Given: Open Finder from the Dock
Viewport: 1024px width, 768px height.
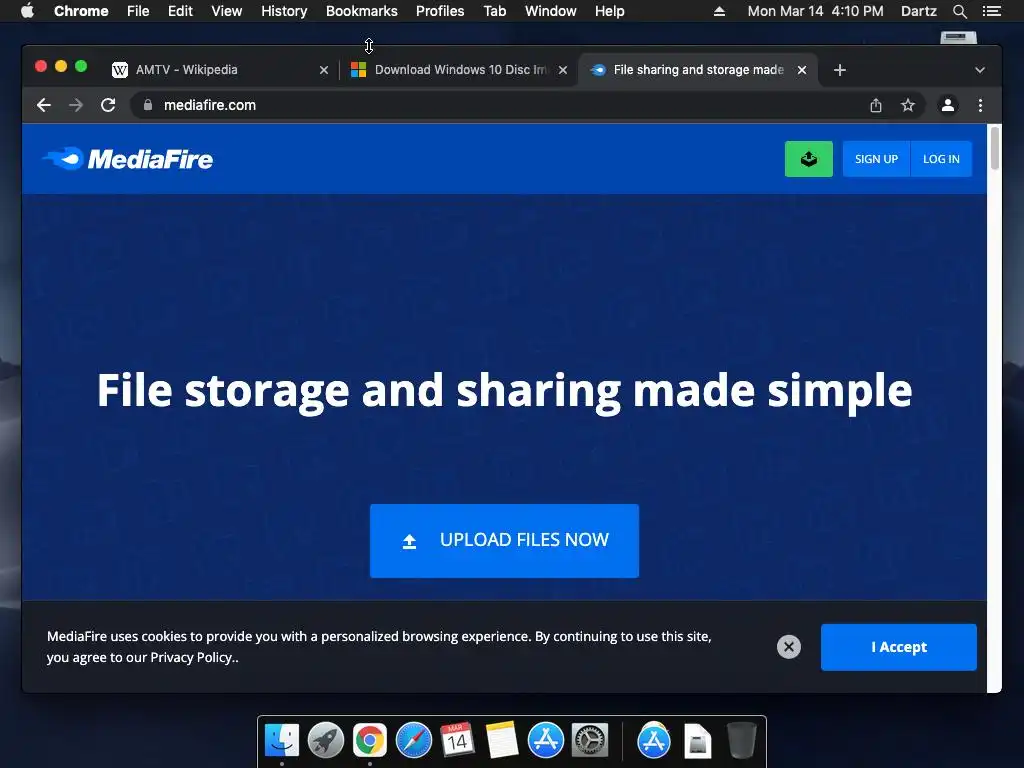Looking at the screenshot, I should point(282,741).
